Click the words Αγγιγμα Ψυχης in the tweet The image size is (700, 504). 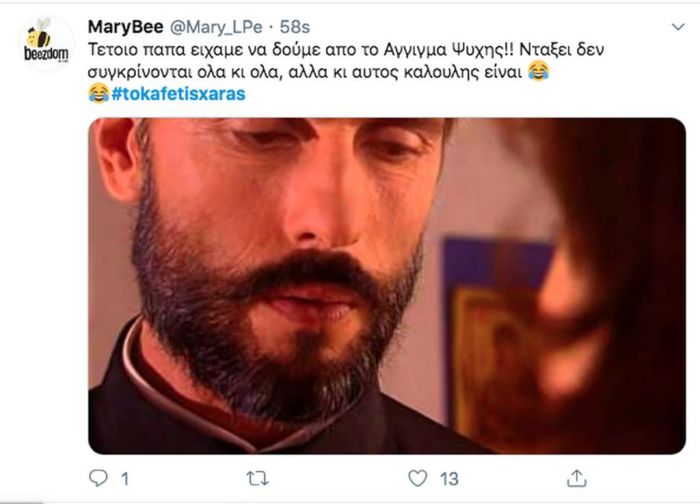click(444, 50)
